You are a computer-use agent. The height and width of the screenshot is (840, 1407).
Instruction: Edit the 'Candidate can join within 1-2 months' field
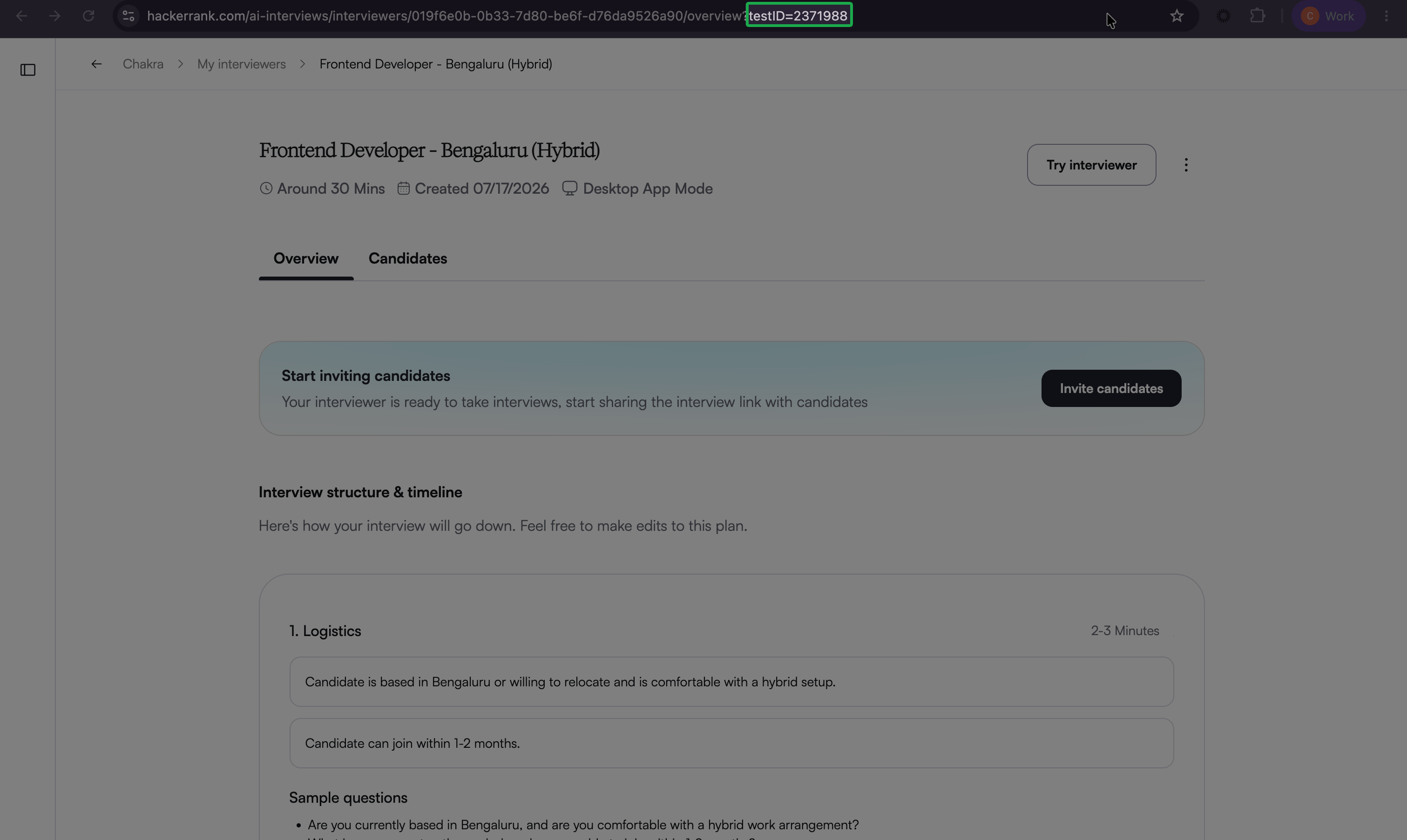pos(731,743)
